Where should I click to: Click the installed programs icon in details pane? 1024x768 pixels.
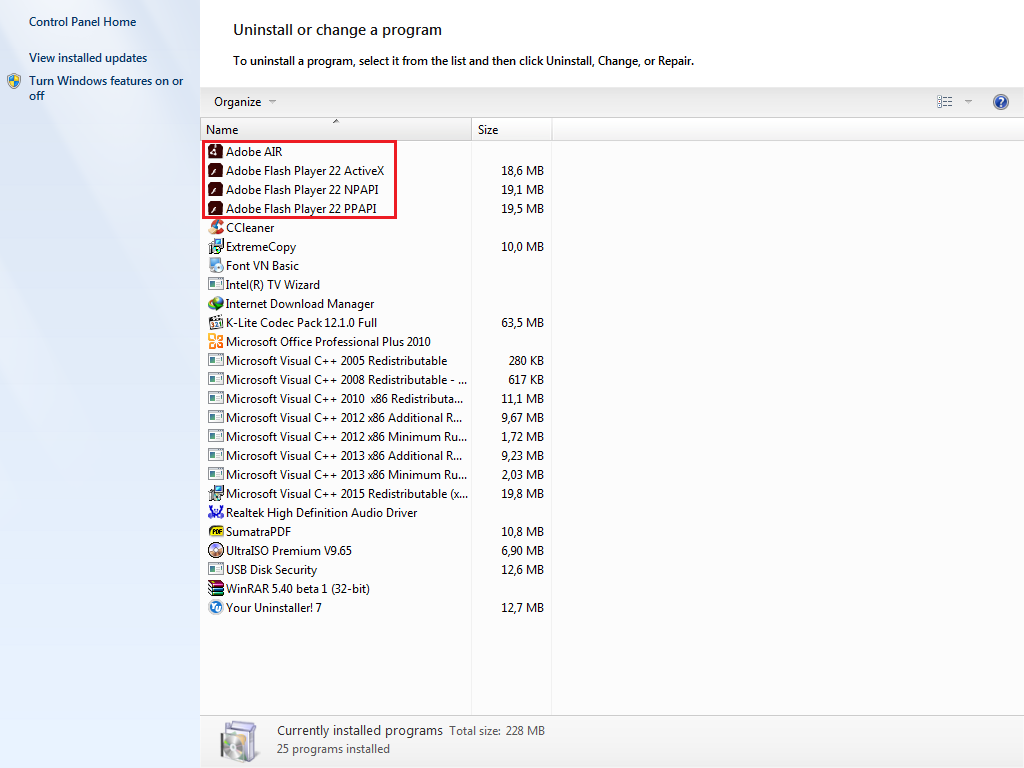239,741
